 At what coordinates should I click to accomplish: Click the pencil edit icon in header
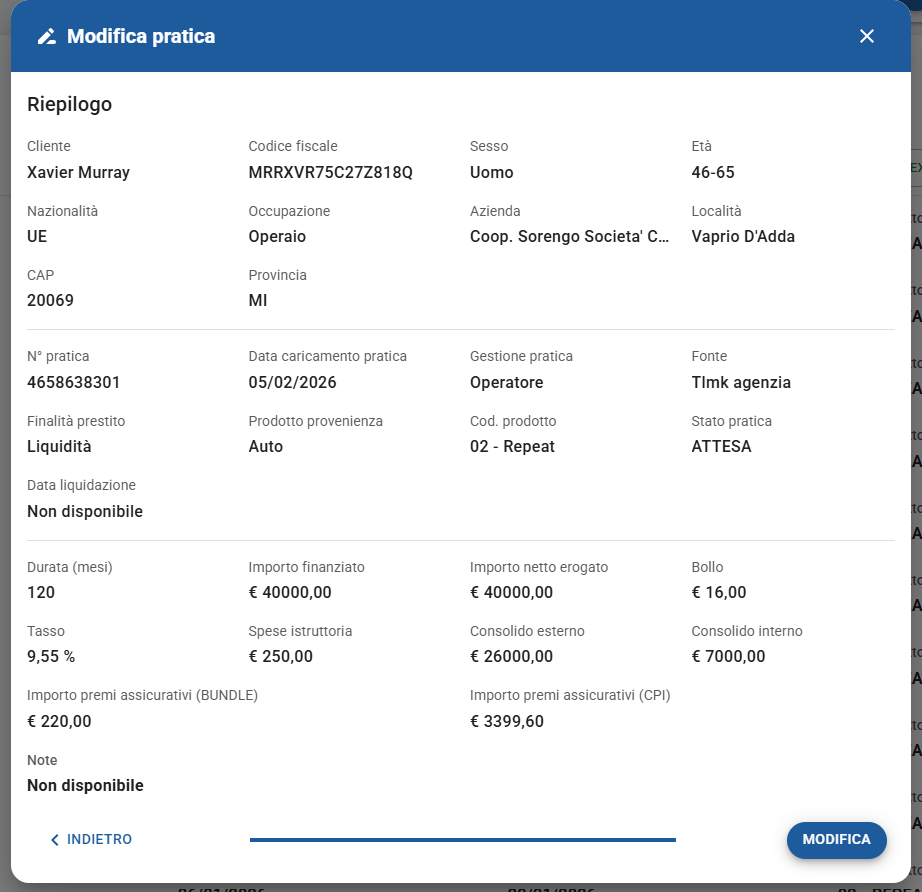point(46,37)
